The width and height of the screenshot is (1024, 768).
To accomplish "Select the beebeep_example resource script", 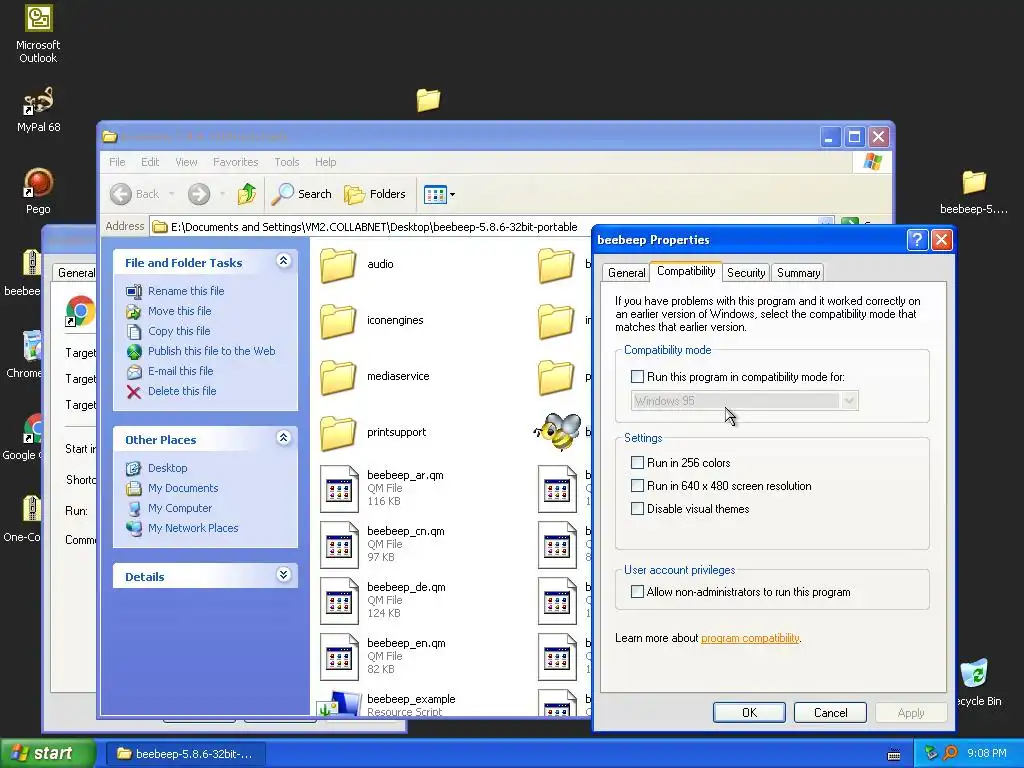I will coord(387,704).
